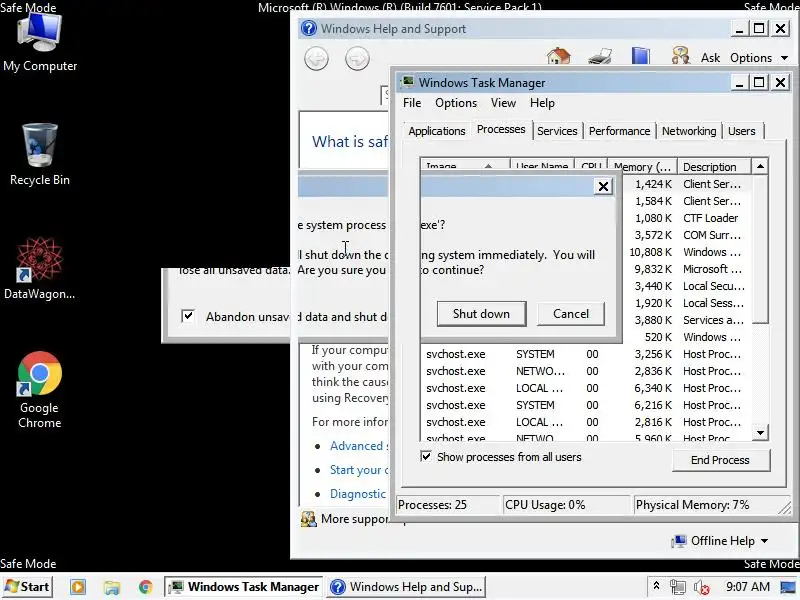The height and width of the screenshot is (600, 800).
Task: Click the CTF Loader description cell
Action: click(x=710, y=218)
